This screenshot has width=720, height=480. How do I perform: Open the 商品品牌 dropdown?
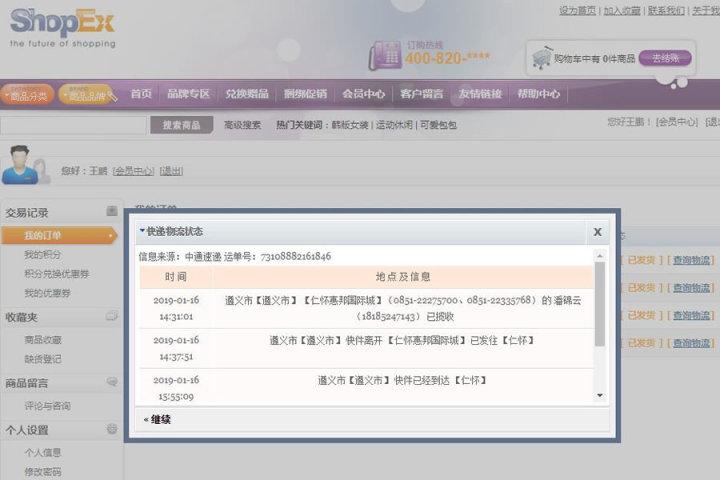[86, 95]
